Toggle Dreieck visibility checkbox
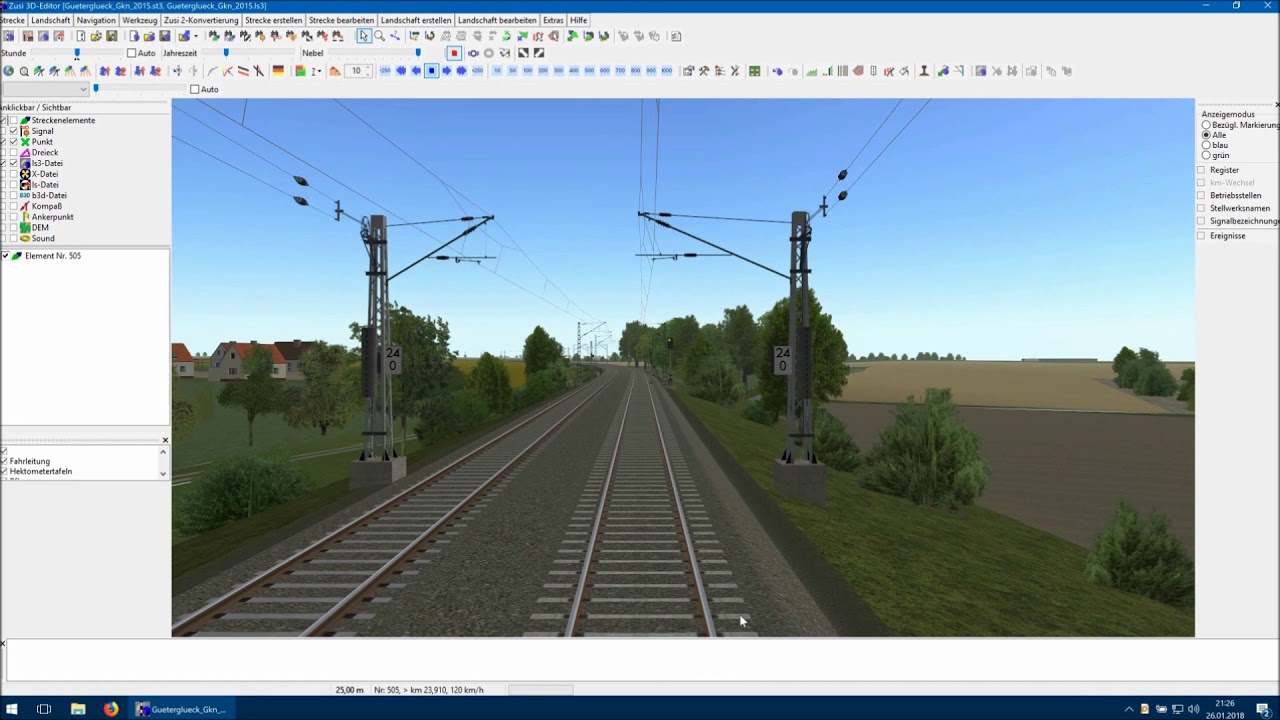The height and width of the screenshot is (720, 1280). point(13,153)
